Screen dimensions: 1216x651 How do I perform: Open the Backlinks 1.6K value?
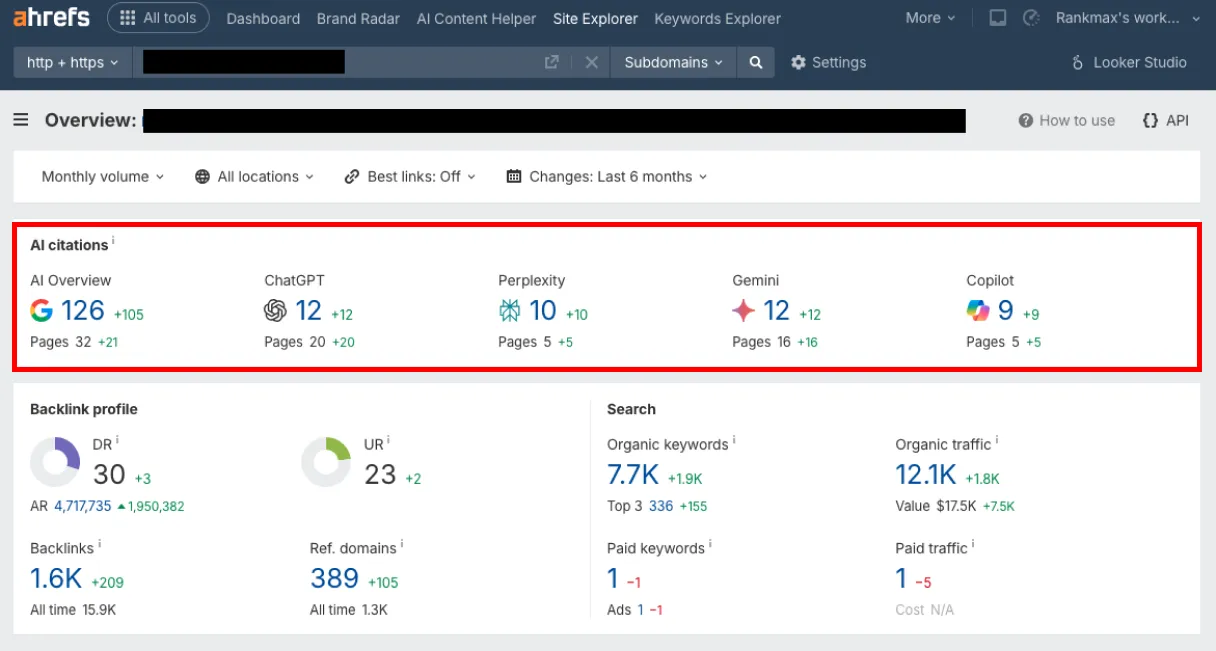click(x=56, y=578)
